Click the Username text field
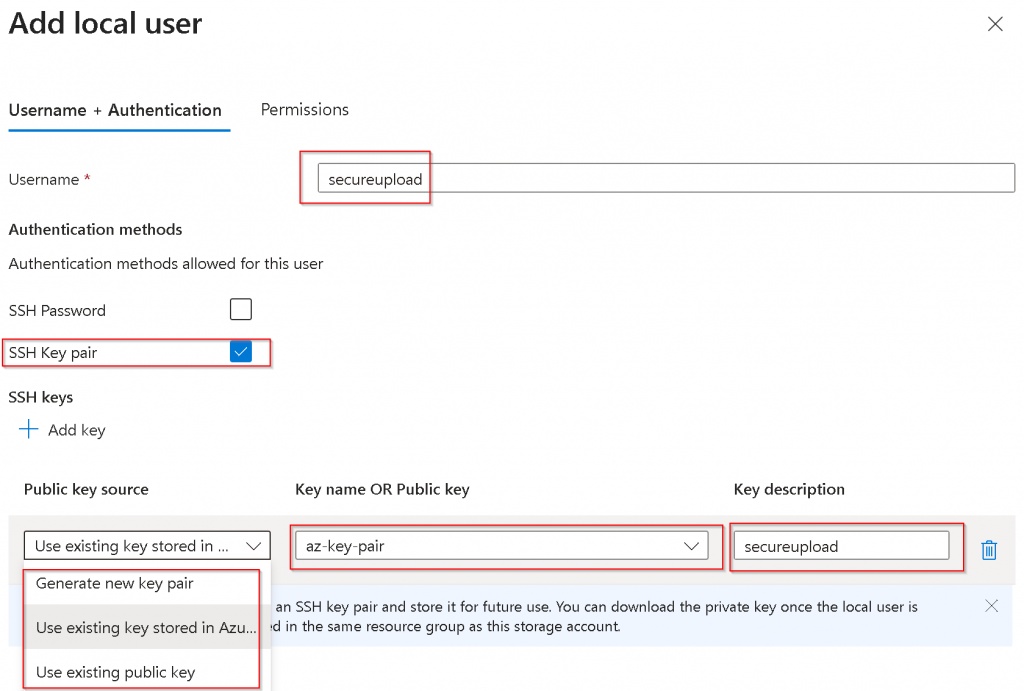1024x691 pixels. click(665, 179)
